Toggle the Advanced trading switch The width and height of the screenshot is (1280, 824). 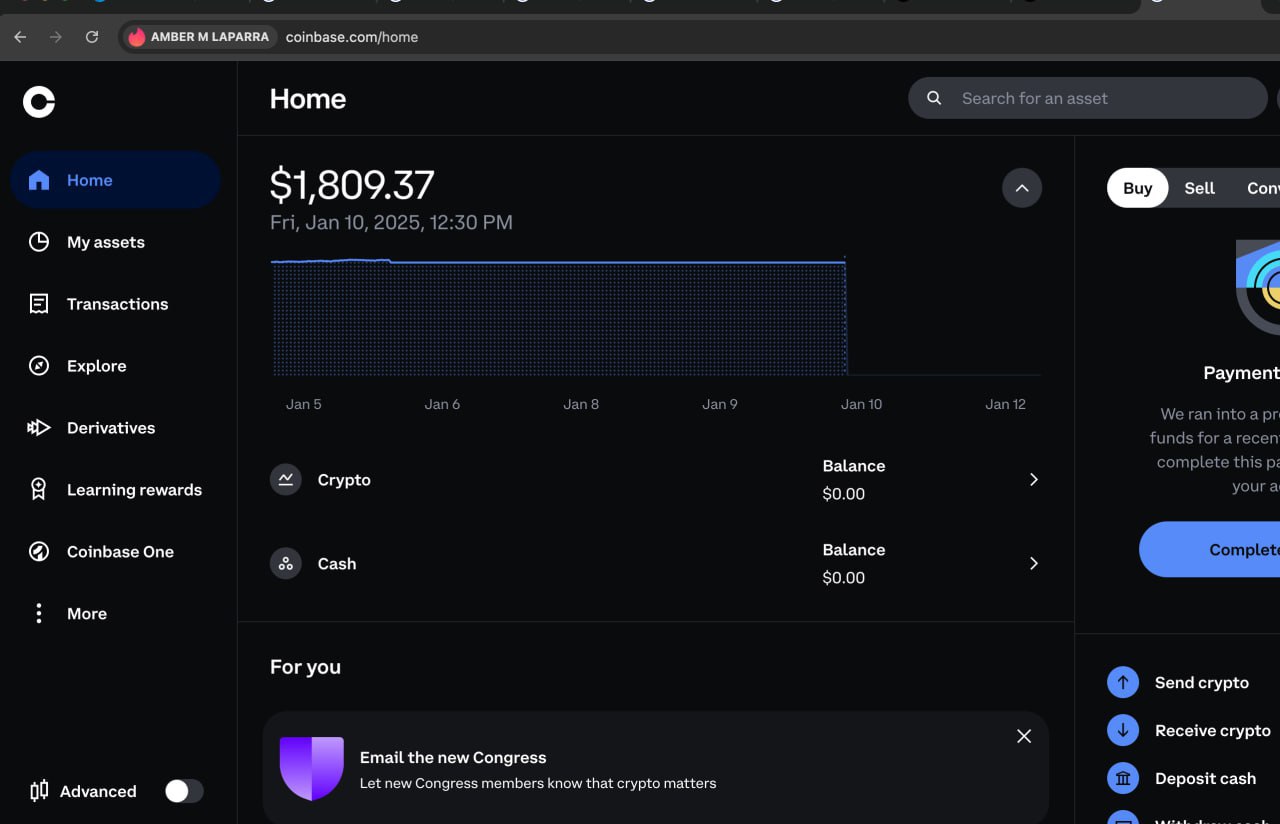point(184,792)
